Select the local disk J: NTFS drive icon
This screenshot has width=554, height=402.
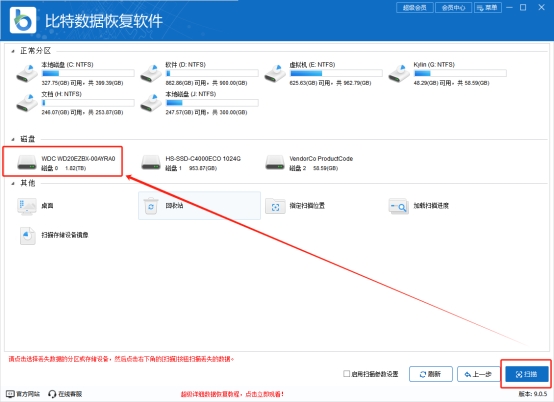[151, 102]
